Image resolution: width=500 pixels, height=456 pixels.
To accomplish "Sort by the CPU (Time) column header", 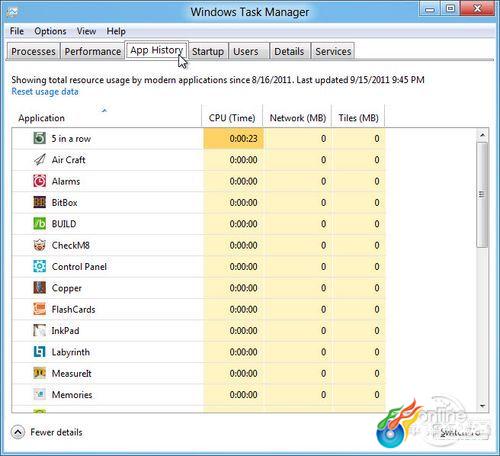I will coord(232,116).
